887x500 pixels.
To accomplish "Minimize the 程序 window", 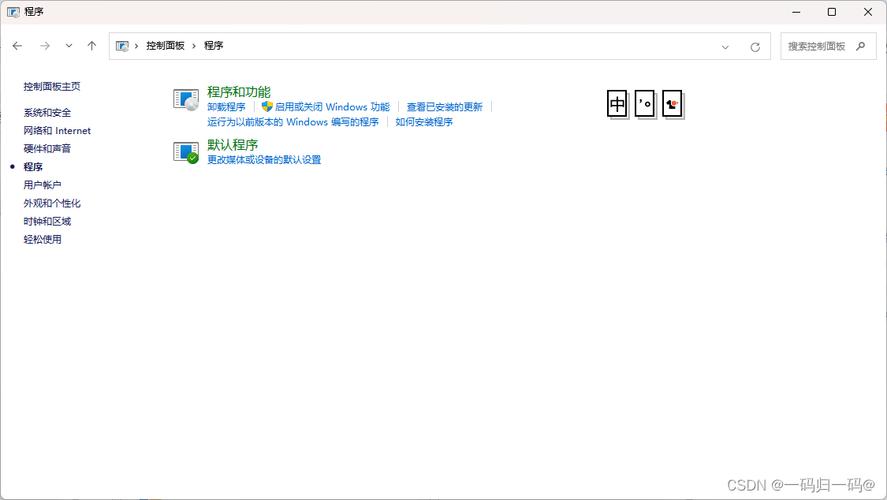I will point(796,12).
